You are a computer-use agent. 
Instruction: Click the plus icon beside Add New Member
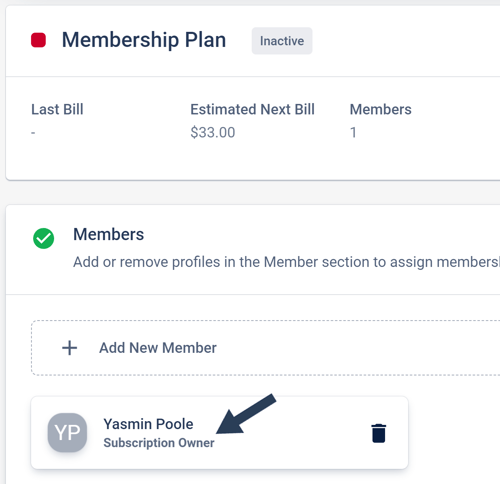tap(70, 348)
